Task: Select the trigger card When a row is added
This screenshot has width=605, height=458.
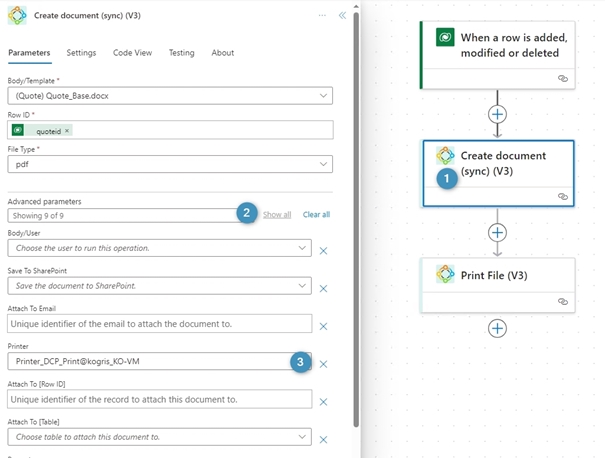Action: point(498,55)
